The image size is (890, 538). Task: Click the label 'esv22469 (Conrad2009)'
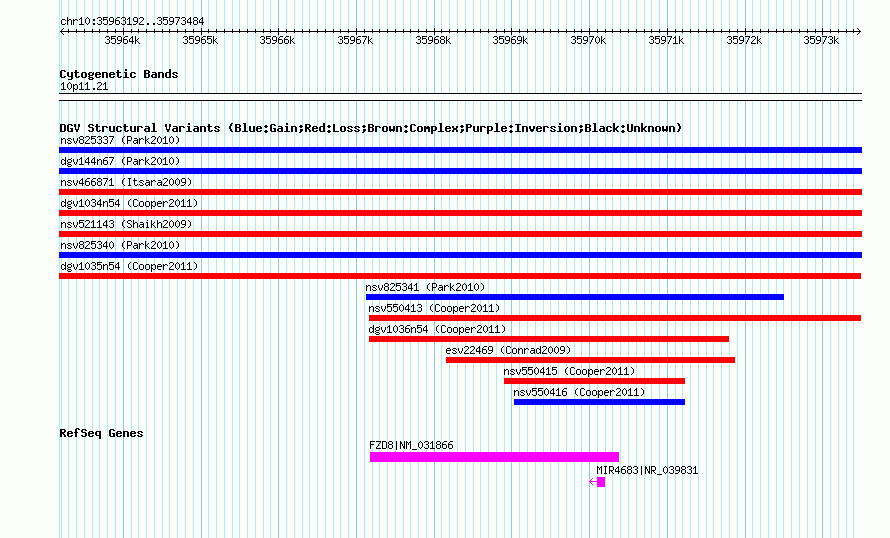pos(508,350)
